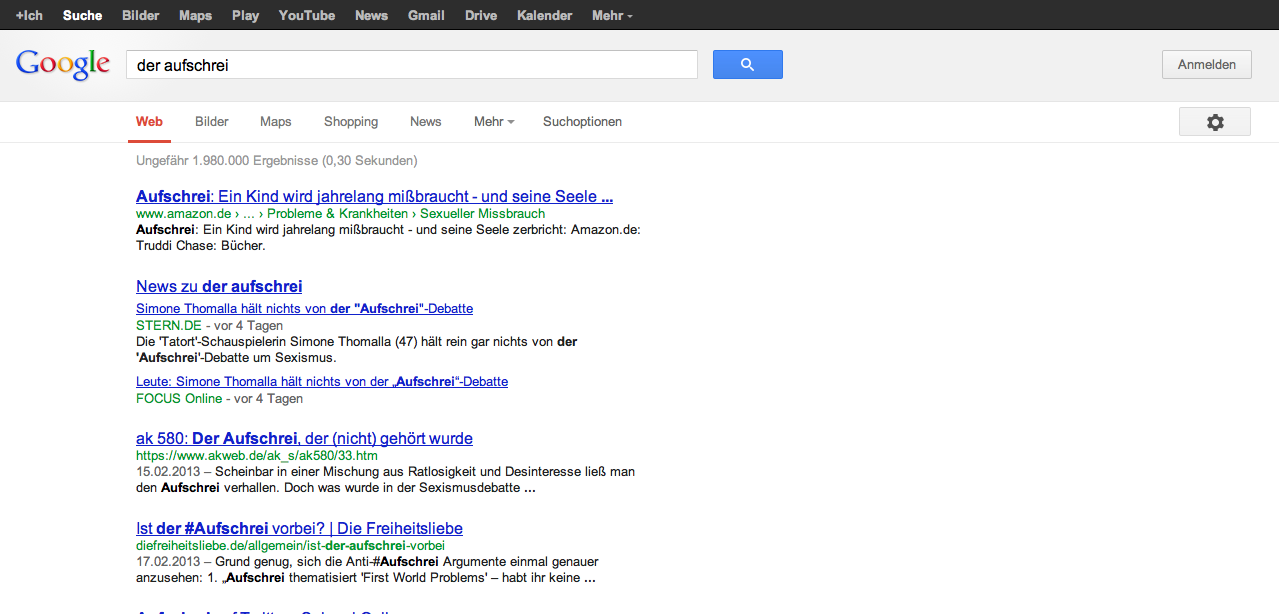
Task: Select the News tab below search
Action: [425, 122]
